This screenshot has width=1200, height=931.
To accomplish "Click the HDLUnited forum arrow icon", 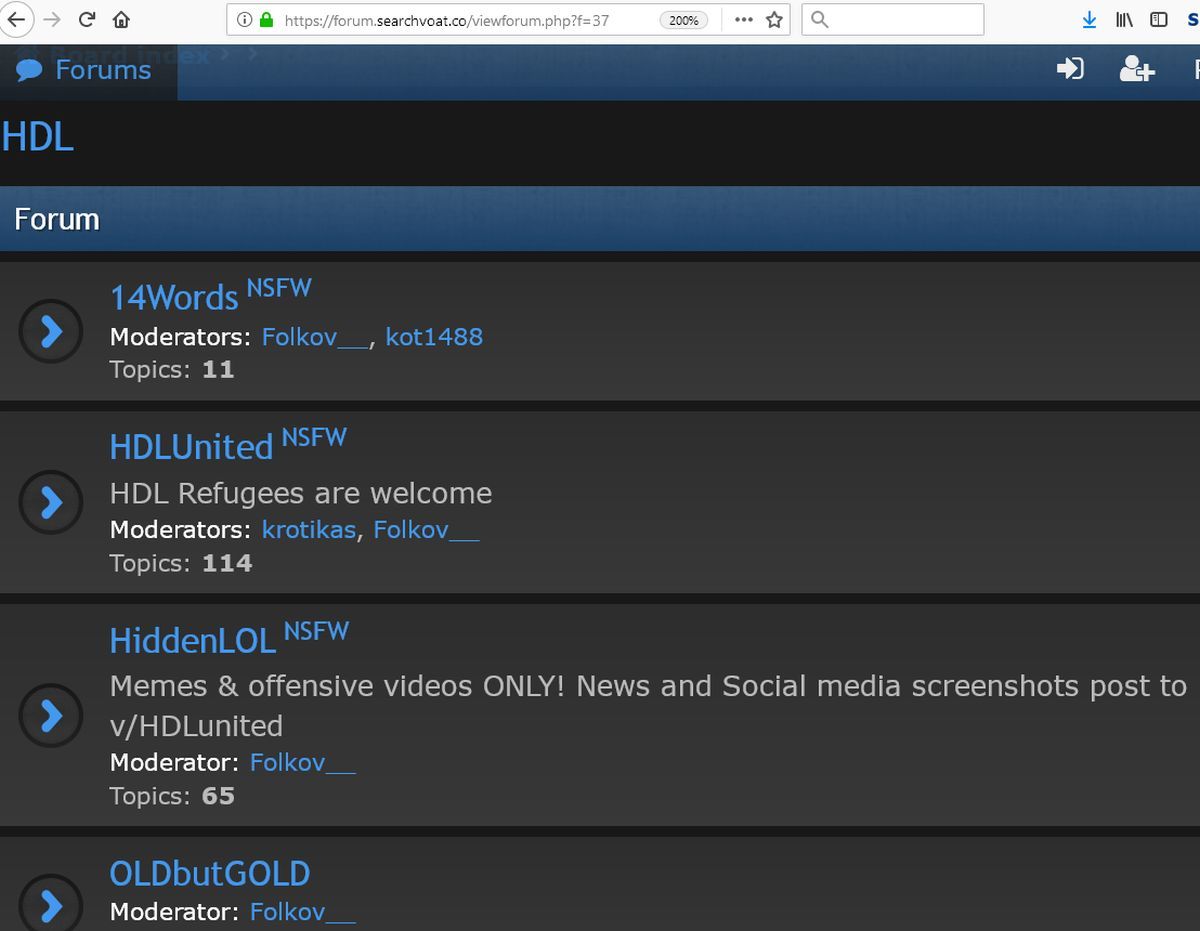I will pos(51,502).
